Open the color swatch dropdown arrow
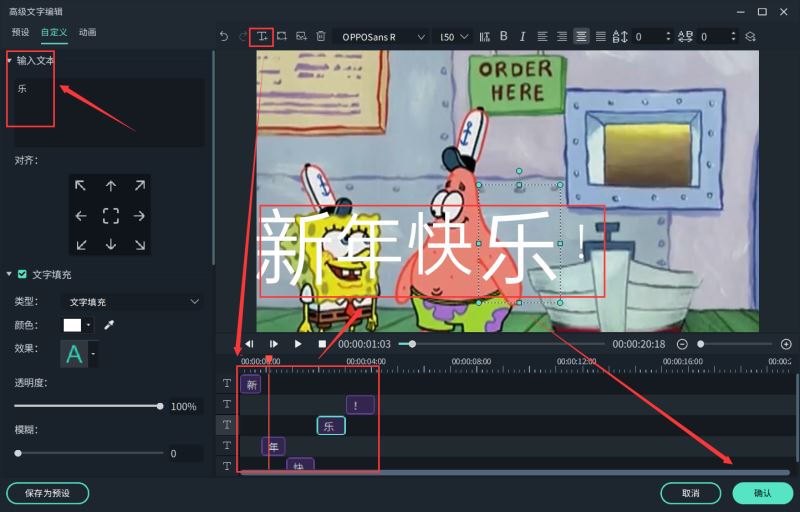800x512 pixels. tap(88, 325)
